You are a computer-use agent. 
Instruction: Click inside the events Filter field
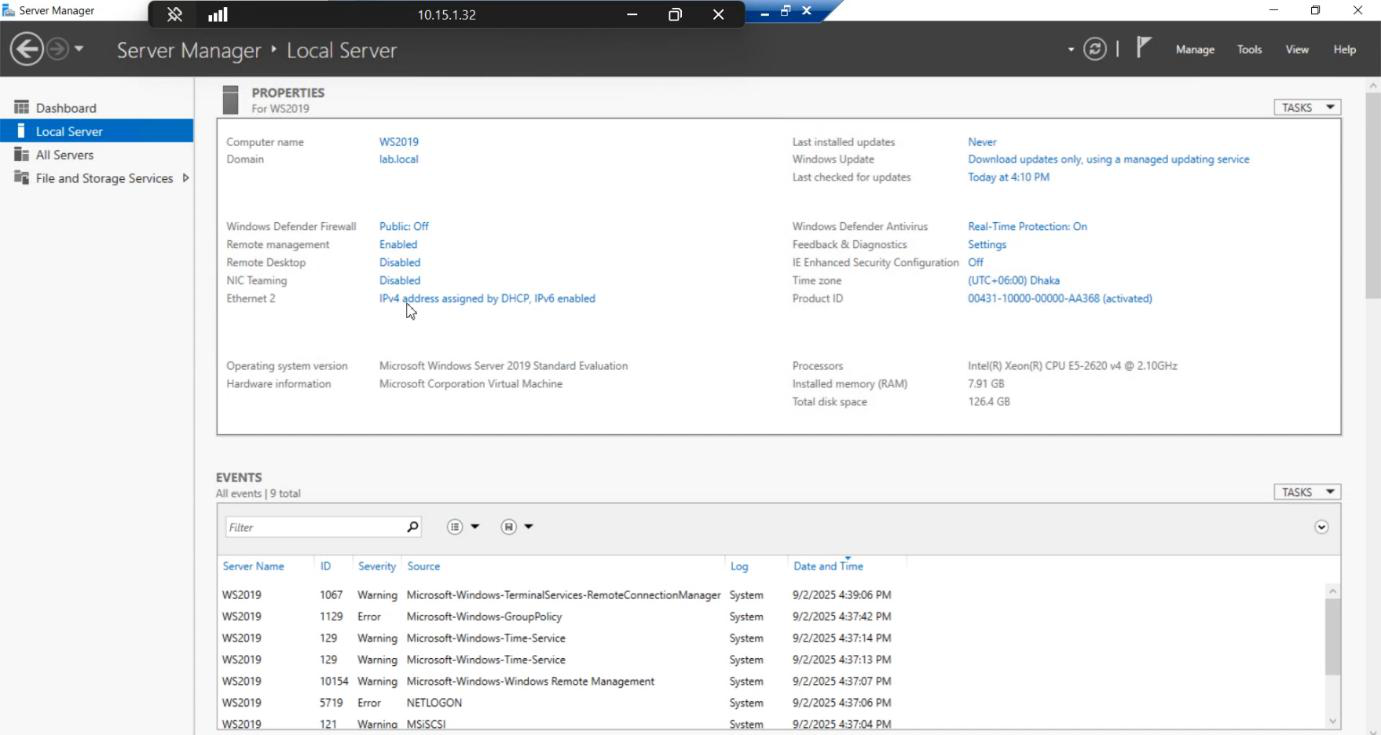[314, 527]
